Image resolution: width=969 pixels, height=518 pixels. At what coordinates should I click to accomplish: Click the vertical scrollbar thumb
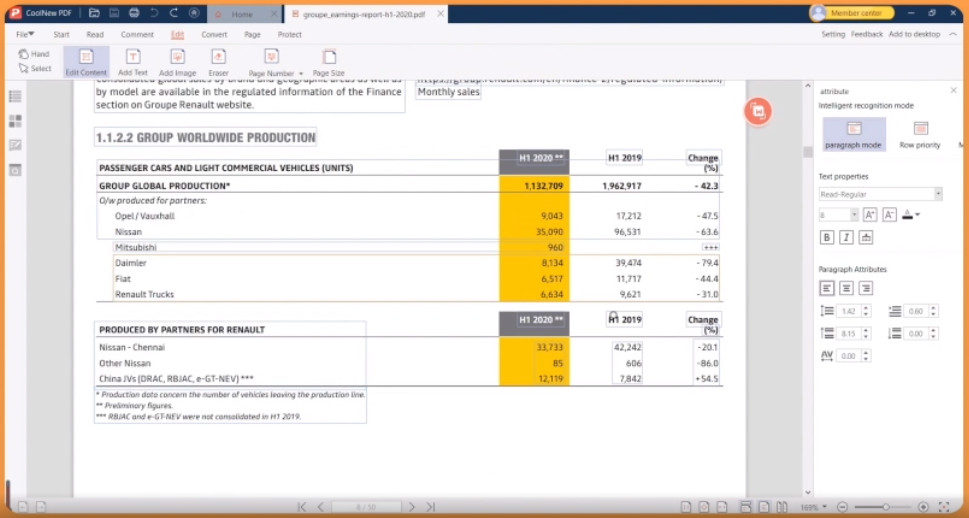[x=808, y=152]
